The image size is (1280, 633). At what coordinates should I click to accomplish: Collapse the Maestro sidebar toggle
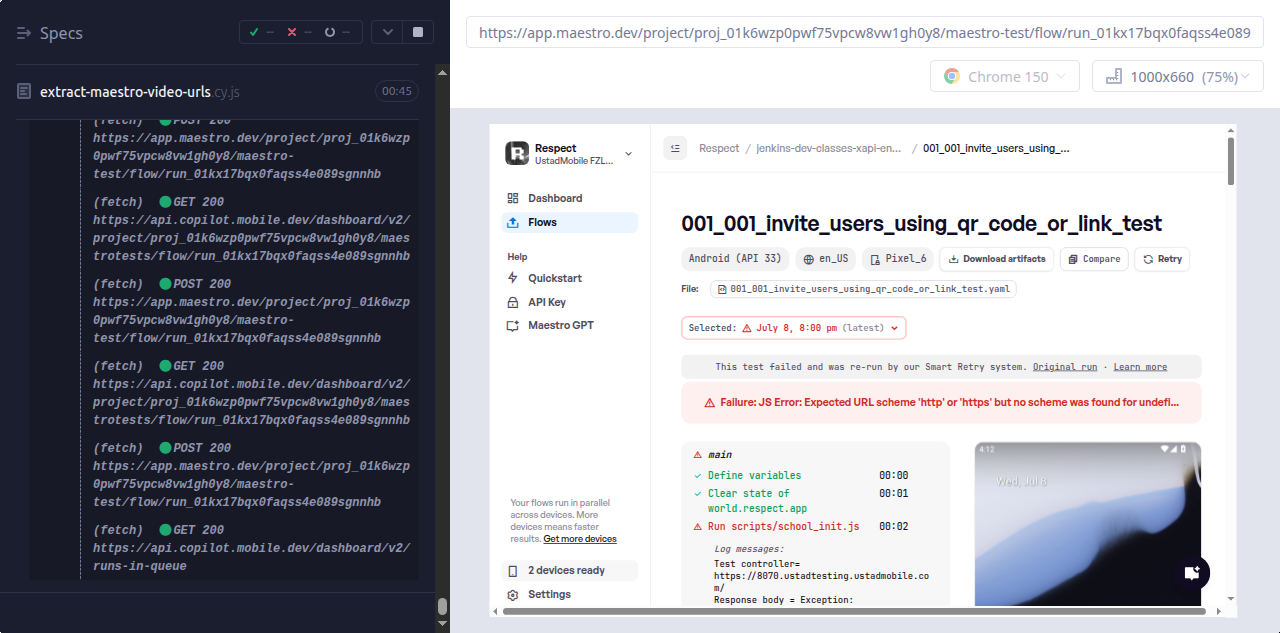(675, 148)
